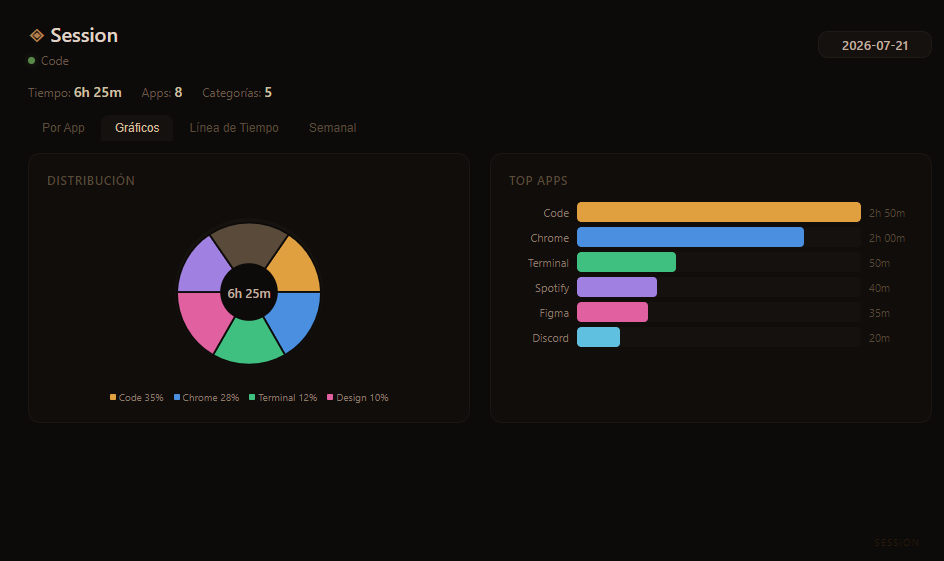The image size is (944, 561).
Task: Click the pink Figma usage bar
Action: [612, 312]
